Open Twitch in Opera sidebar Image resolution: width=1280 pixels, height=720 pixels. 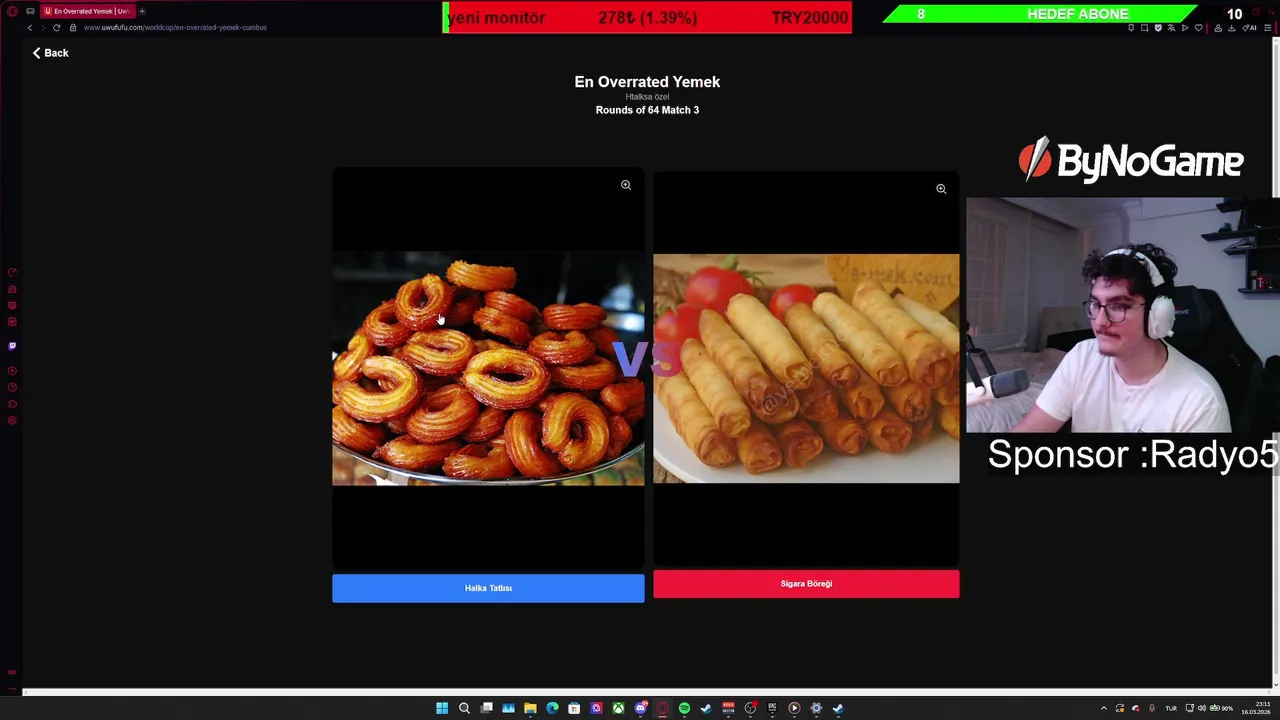click(12, 346)
